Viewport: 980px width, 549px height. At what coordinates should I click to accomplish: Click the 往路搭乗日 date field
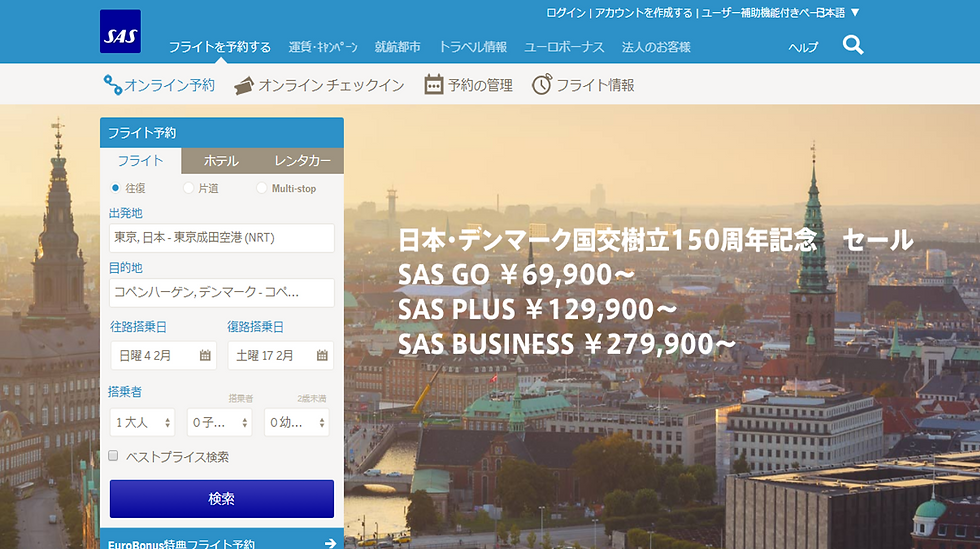164,355
